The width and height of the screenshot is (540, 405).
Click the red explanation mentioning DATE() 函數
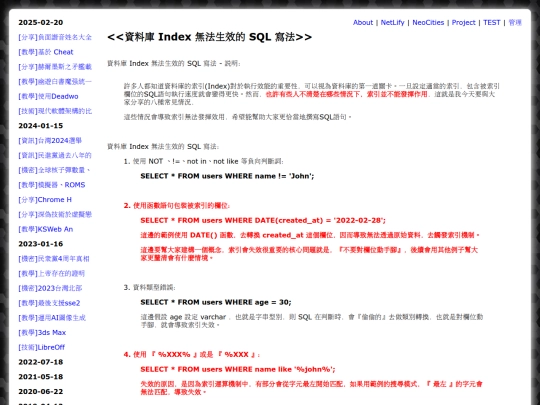(x=310, y=235)
